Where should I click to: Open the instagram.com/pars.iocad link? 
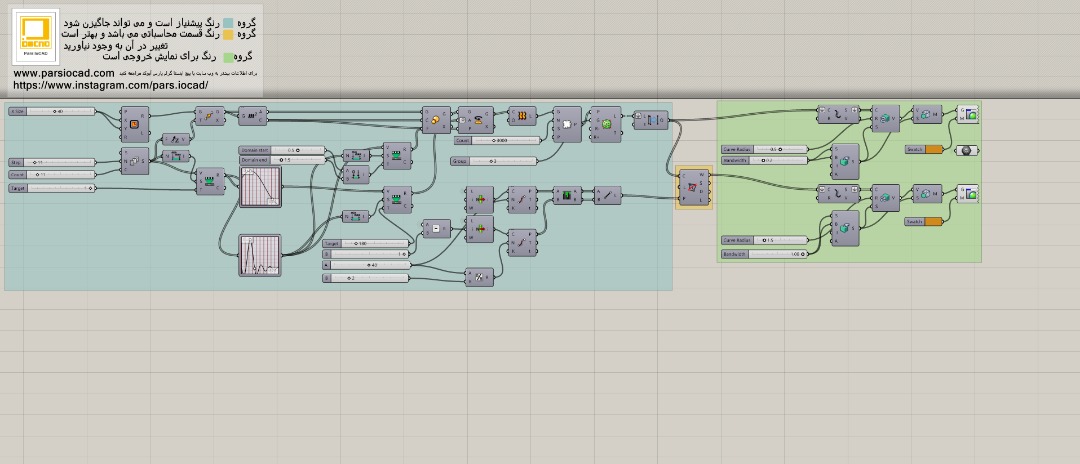(110, 85)
